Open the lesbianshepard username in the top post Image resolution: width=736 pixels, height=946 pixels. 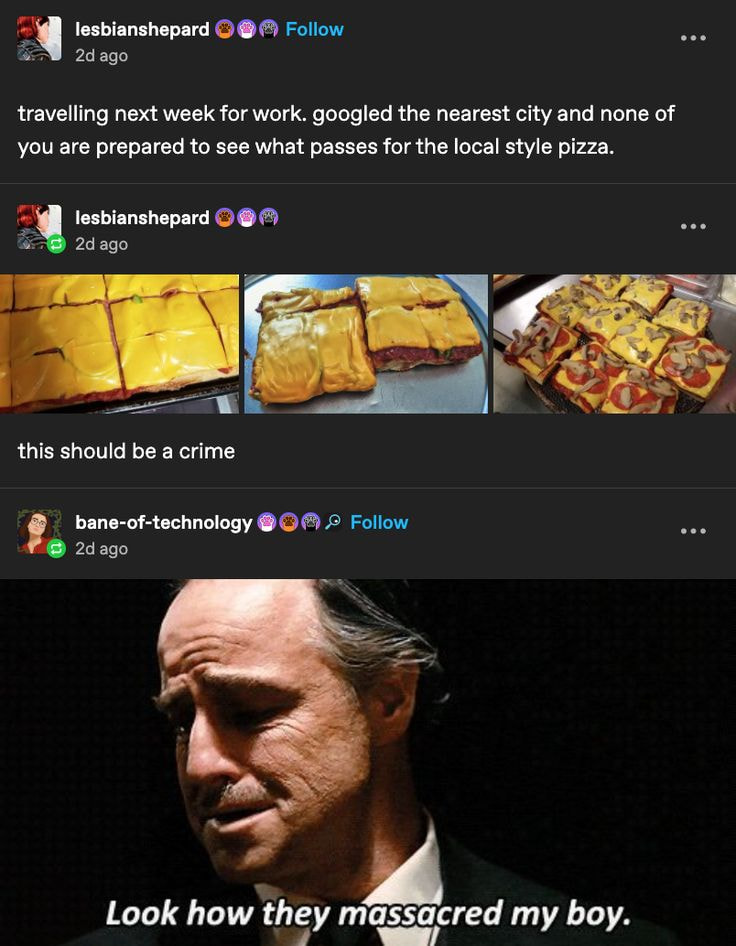coord(142,29)
